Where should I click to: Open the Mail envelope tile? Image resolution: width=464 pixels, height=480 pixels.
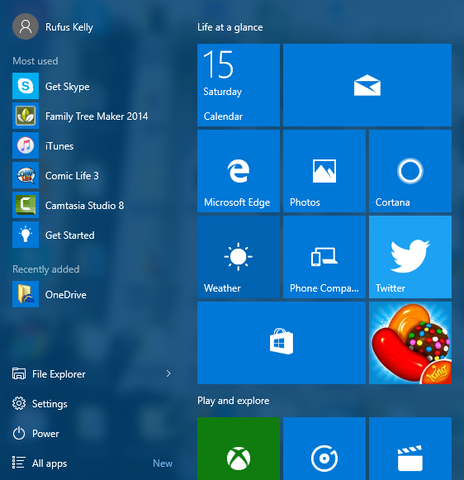tap(367, 85)
